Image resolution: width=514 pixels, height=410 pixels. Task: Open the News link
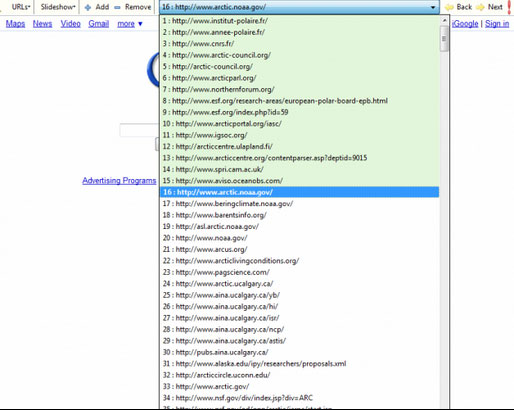tap(42, 24)
